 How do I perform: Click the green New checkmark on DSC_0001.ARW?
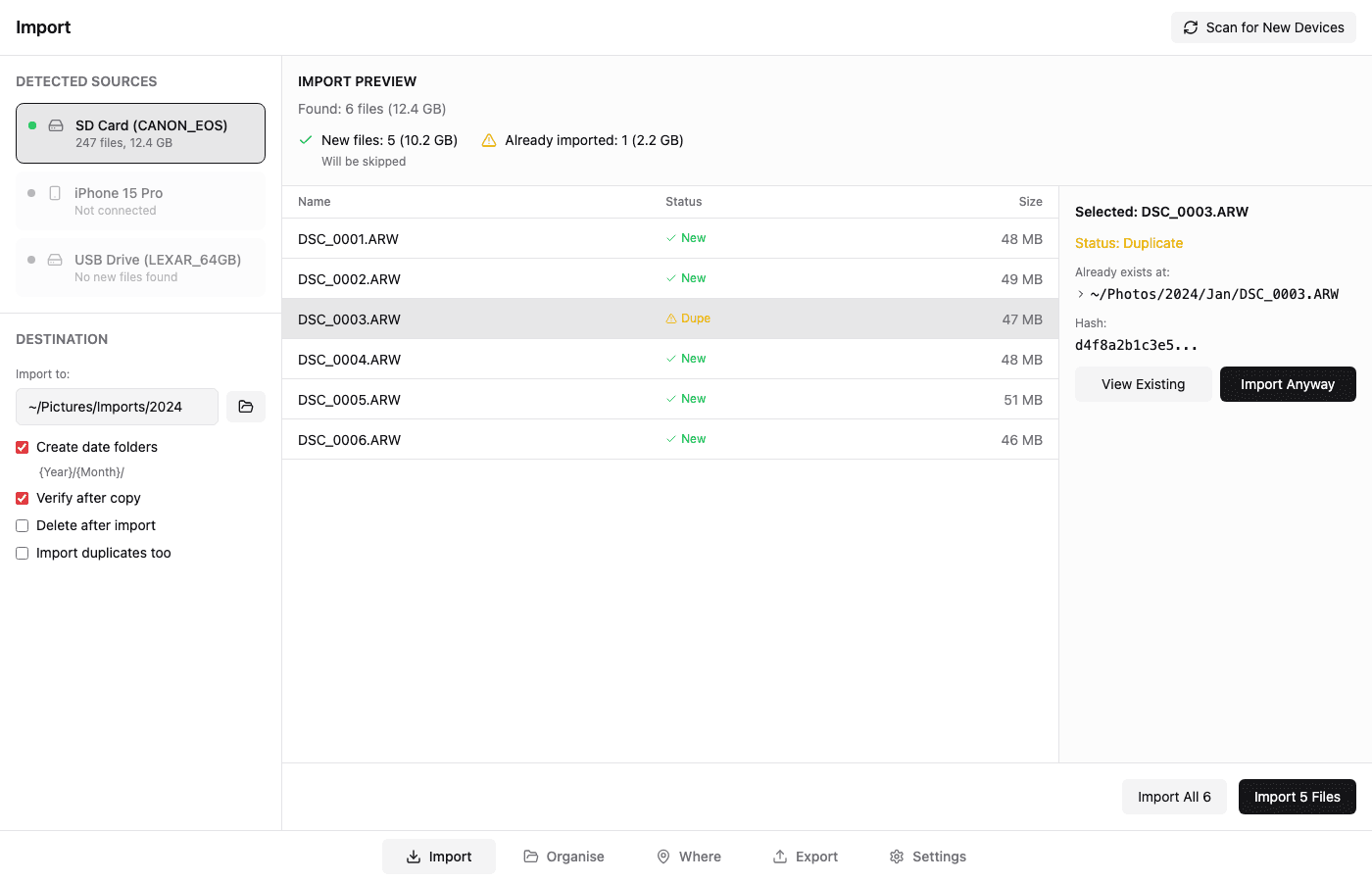670,237
